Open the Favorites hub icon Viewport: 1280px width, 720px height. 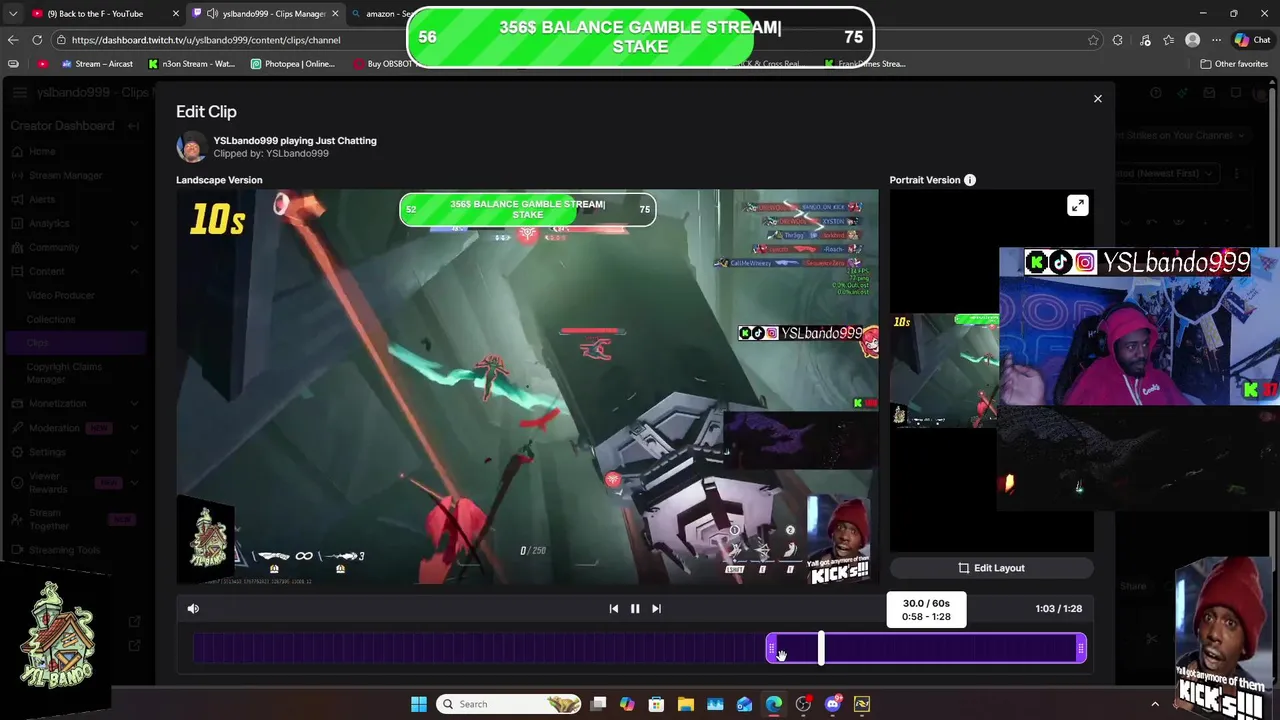point(1168,40)
